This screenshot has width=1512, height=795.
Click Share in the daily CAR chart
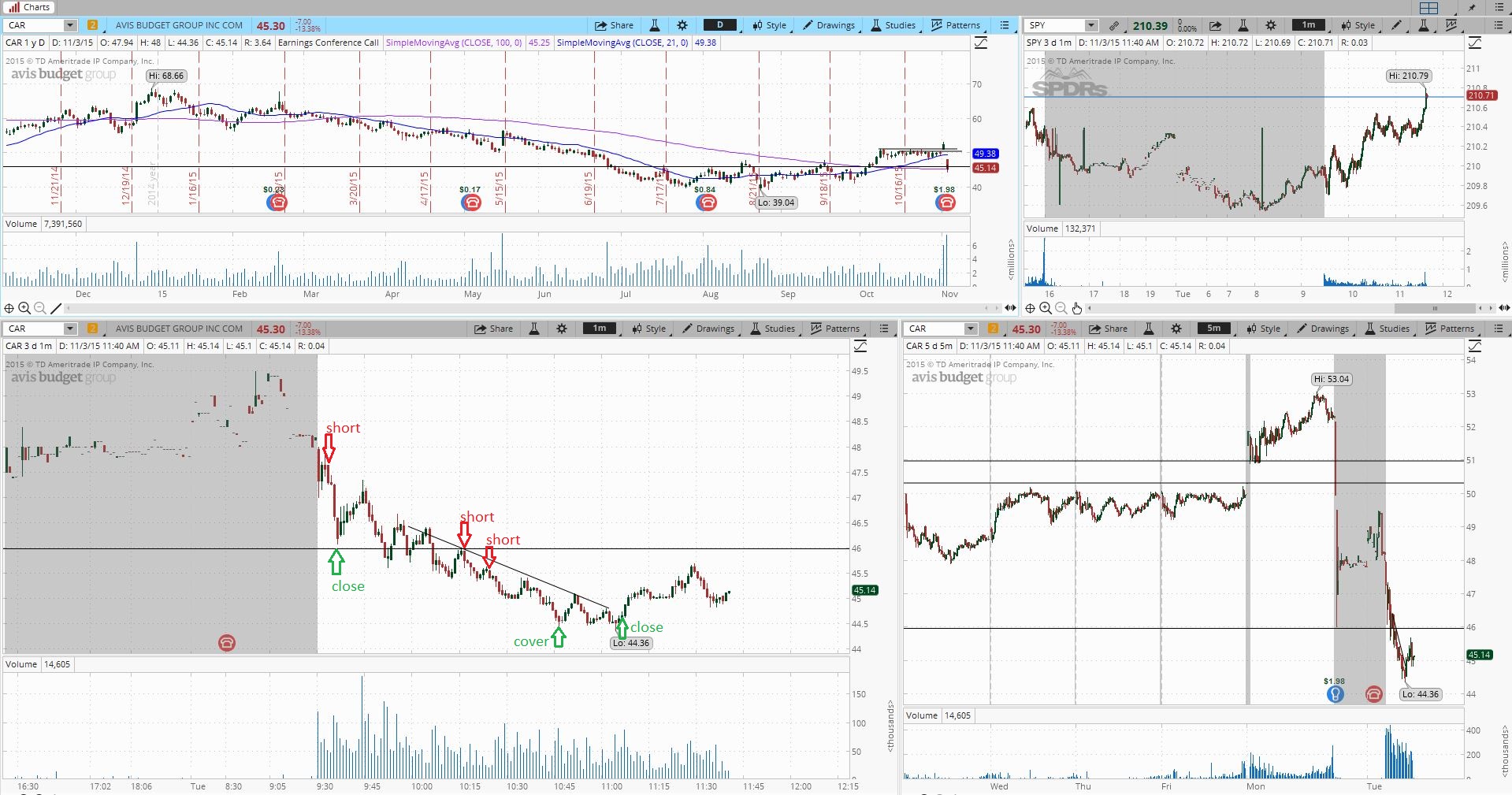click(x=614, y=25)
